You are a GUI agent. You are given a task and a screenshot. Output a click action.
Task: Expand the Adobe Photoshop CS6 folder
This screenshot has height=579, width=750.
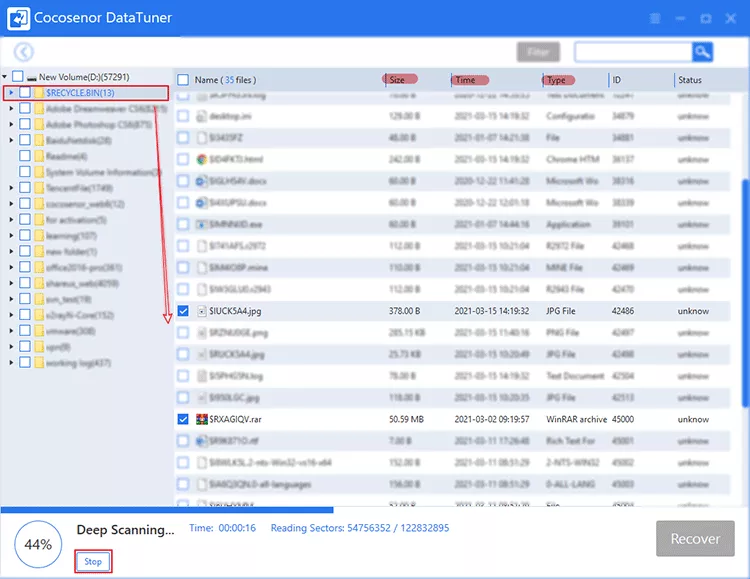pyautogui.click(x=11, y=124)
